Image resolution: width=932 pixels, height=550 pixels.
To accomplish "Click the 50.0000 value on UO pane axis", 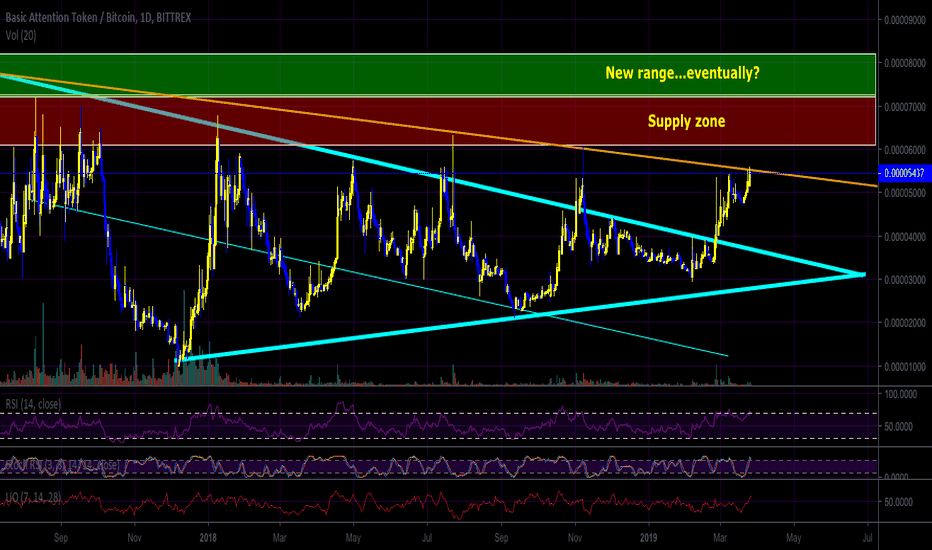I will tap(899, 502).
